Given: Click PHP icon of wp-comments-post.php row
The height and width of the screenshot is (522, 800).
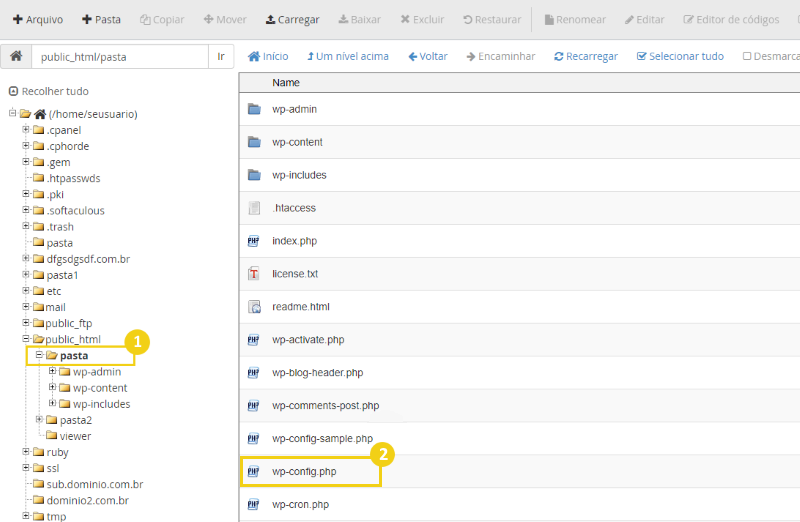Looking at the screenshot, I should (x=254, y=406).
